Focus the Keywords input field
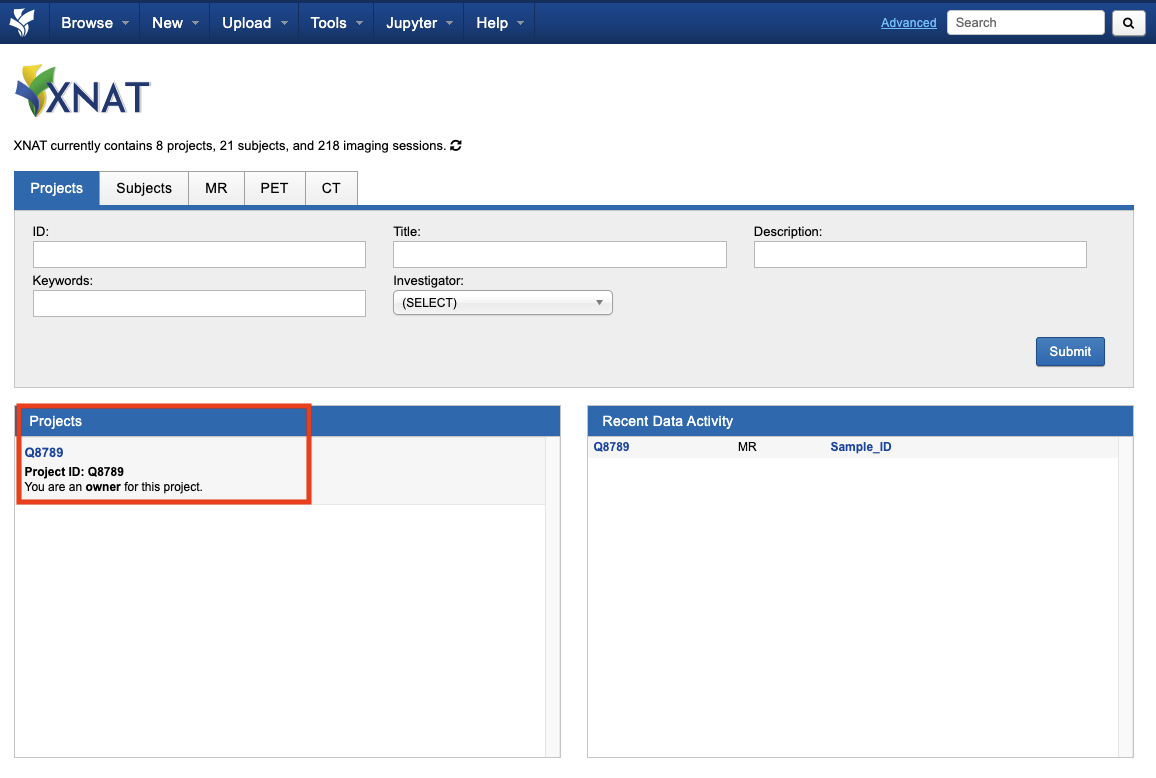 (x=199, y=304)
